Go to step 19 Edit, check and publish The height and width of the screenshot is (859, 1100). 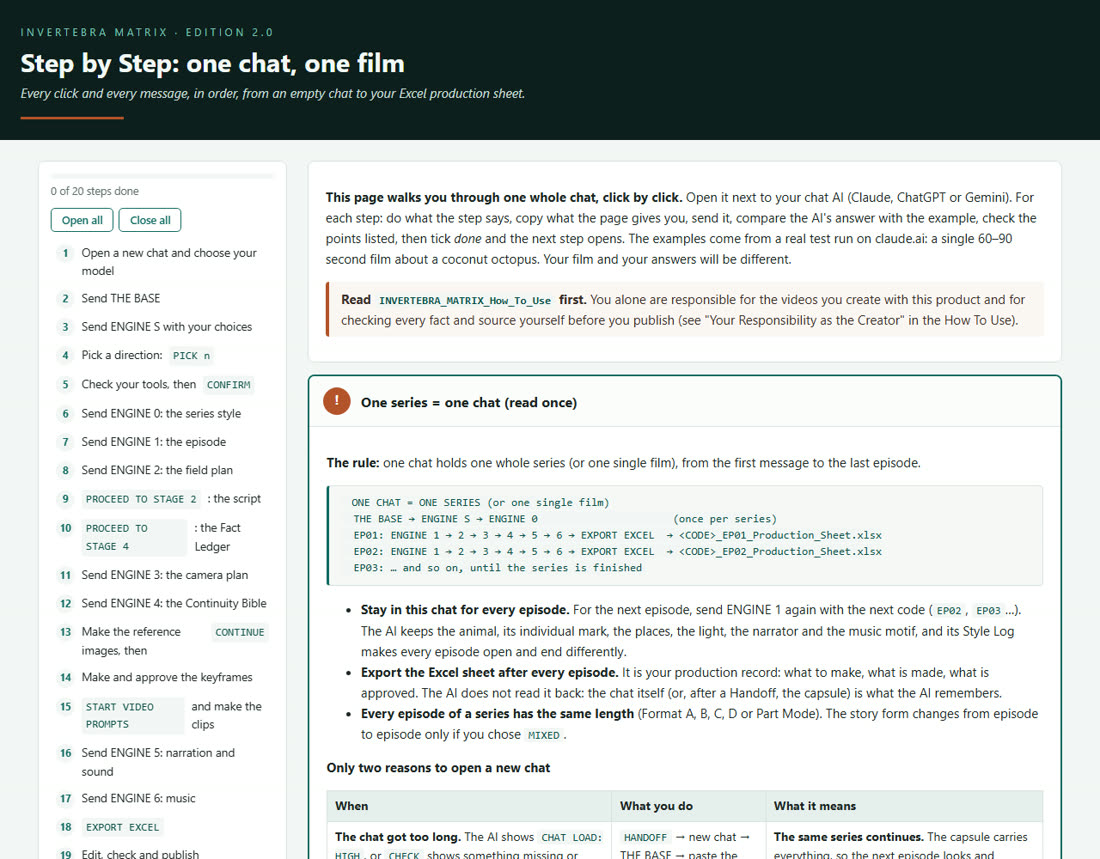coord(163,854)
